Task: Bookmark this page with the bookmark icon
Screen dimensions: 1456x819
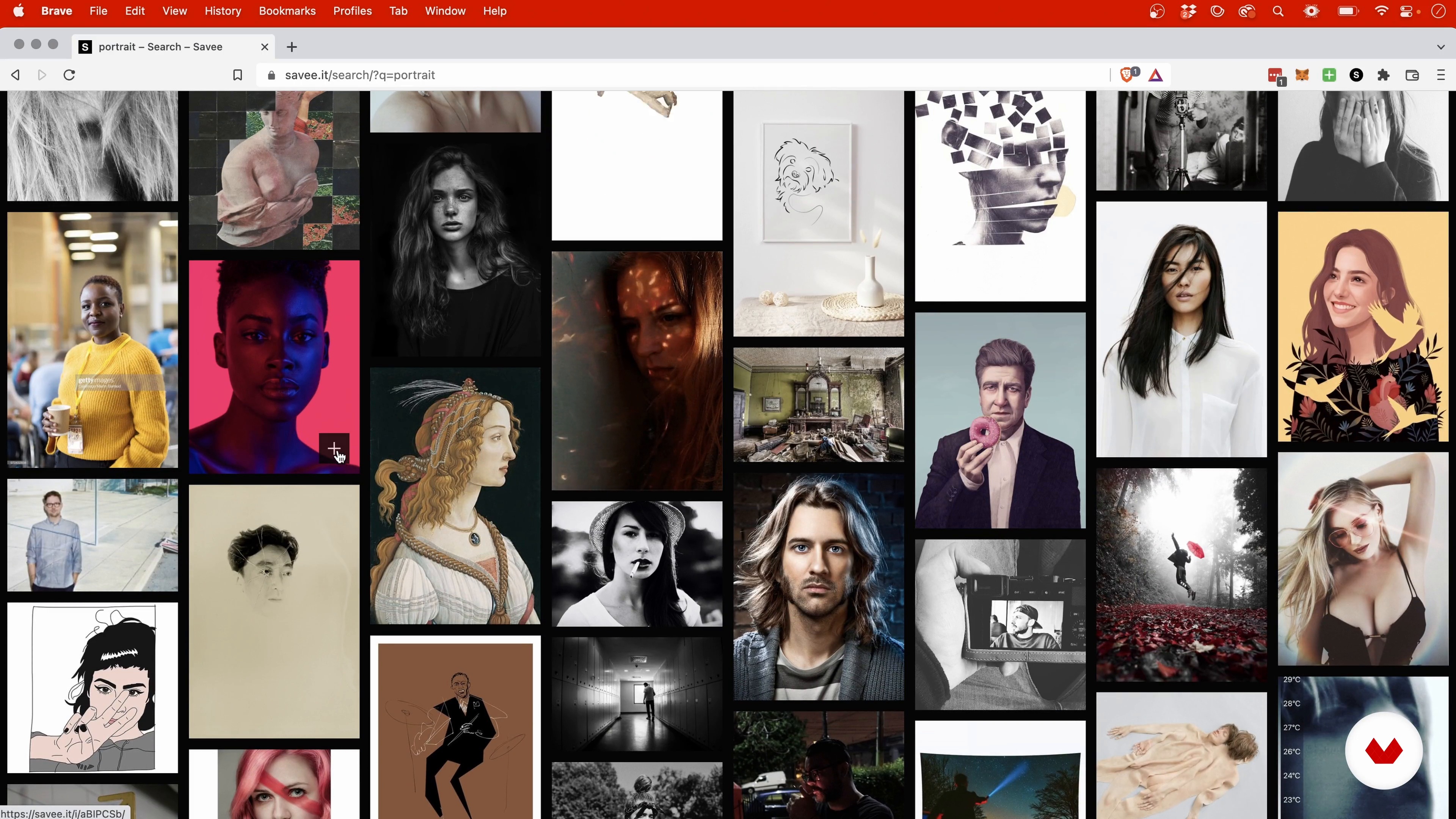Action: (237, 75)
